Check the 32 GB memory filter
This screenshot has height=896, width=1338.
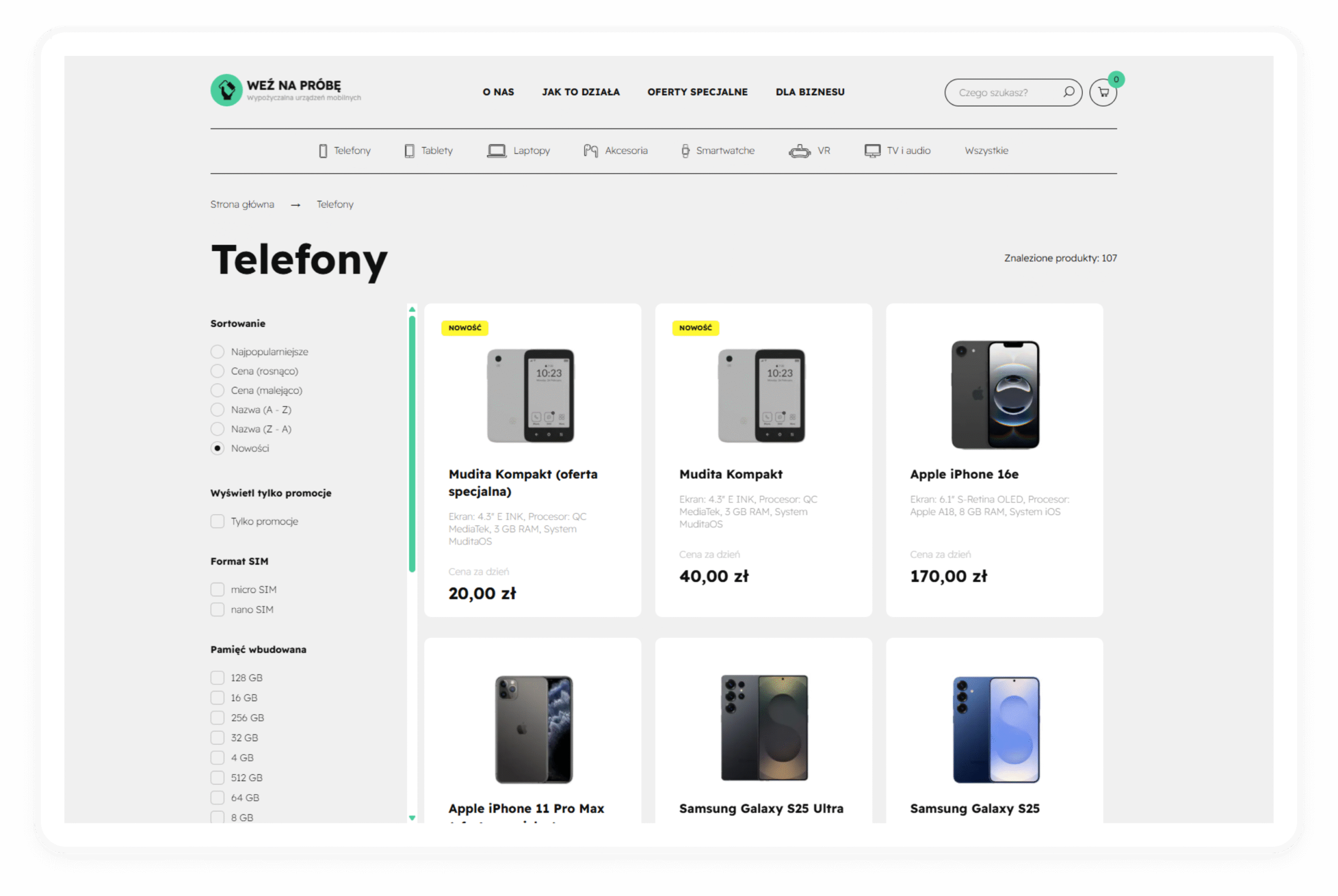click(x=217, y=738)
